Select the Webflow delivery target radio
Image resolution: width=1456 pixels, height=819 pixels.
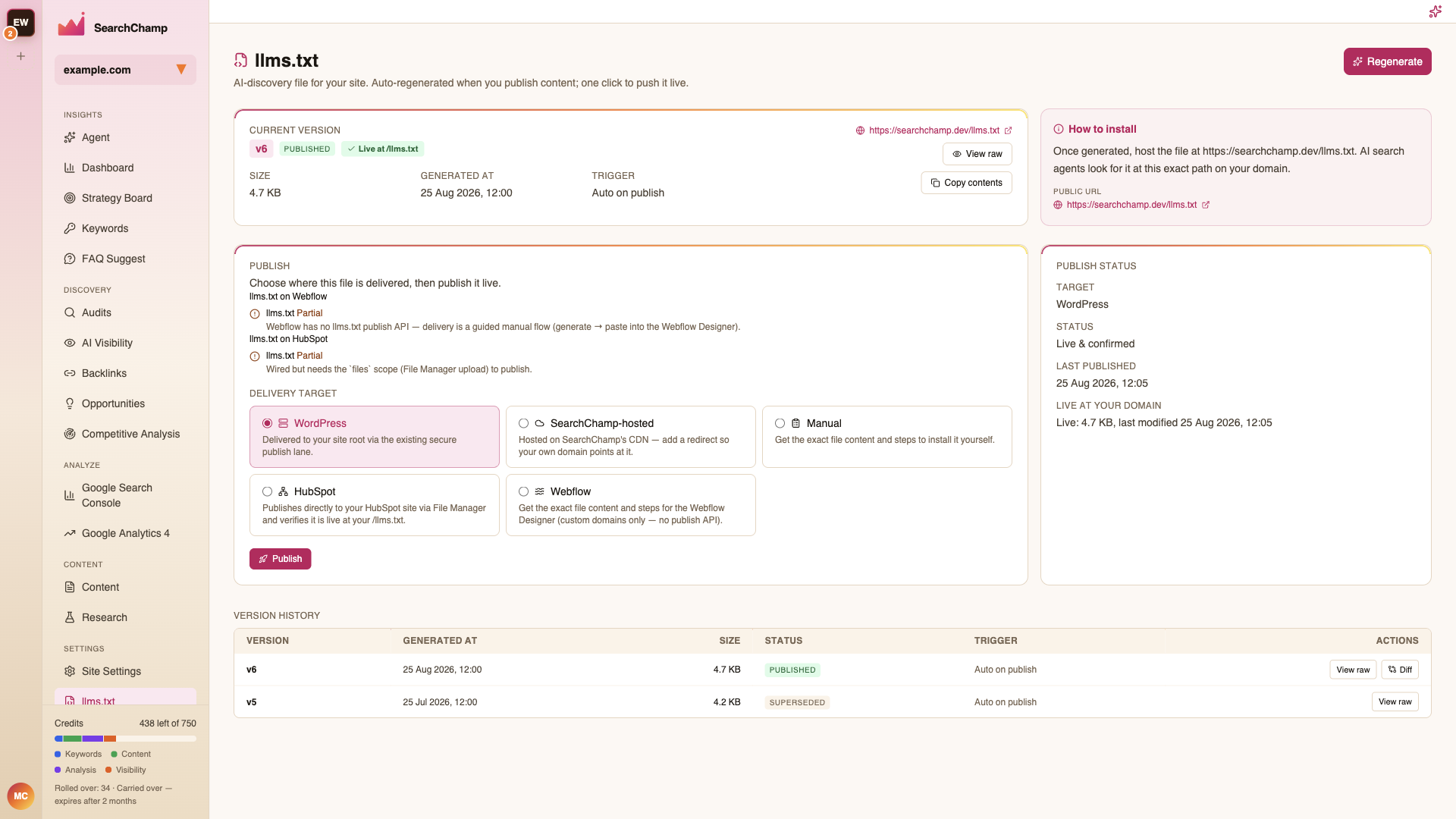(523, 491)
